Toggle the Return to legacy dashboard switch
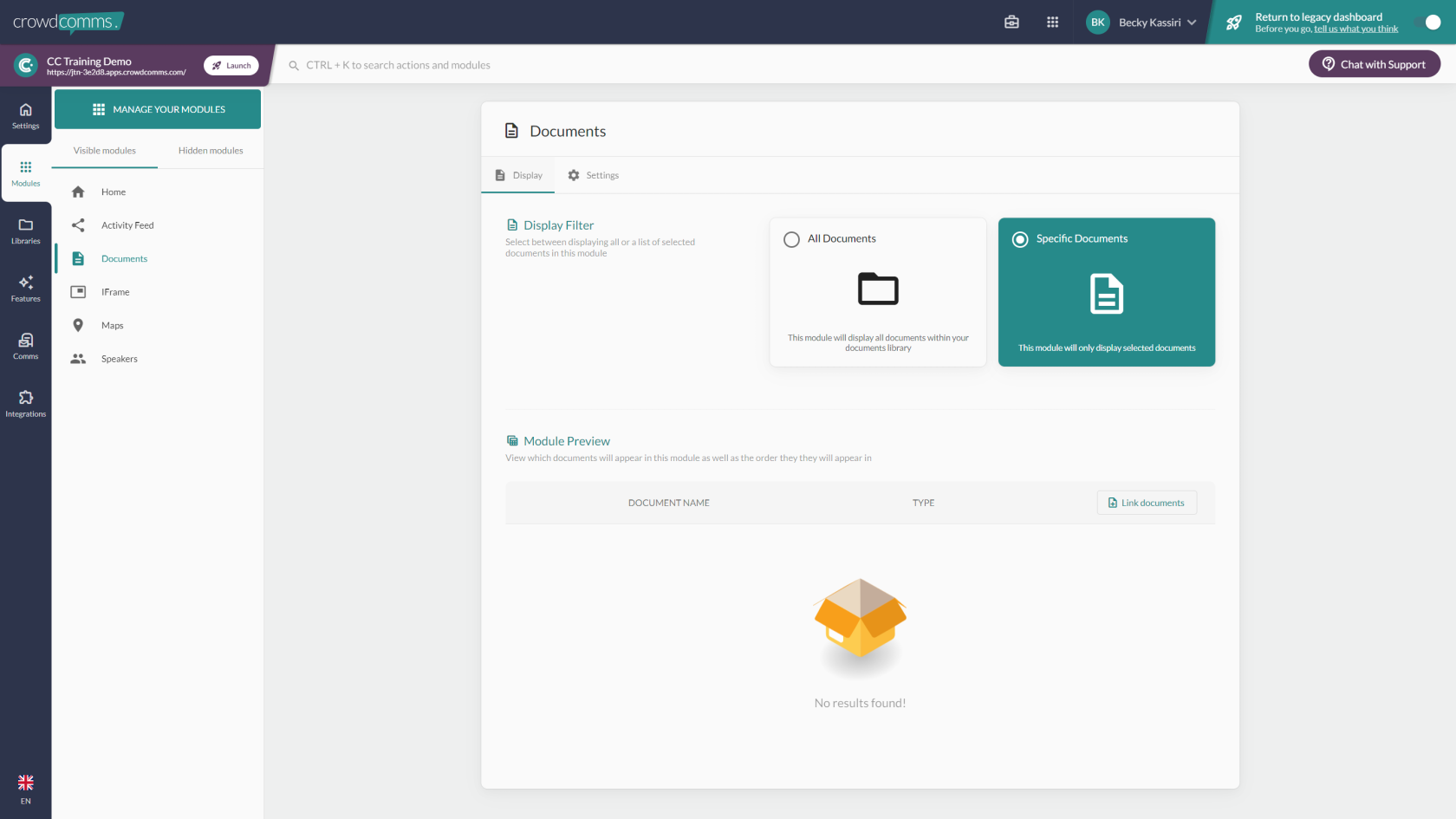 [1427, 23]
